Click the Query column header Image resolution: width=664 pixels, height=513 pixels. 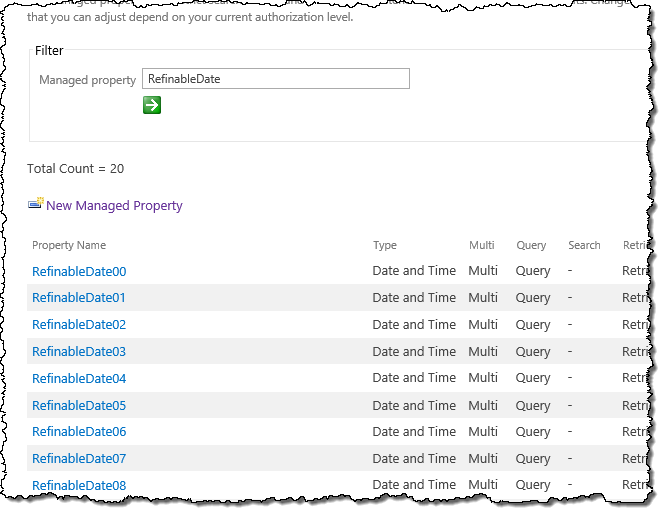531,245
